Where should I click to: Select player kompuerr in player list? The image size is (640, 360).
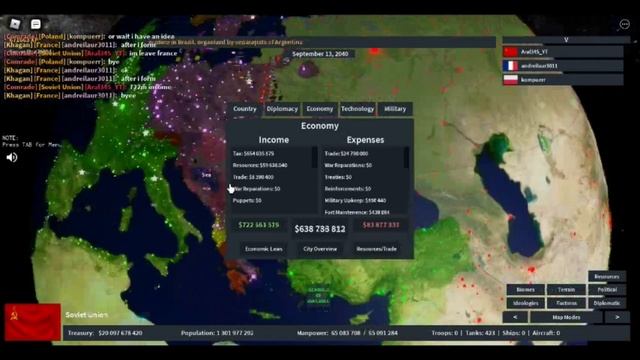(563, 80)
